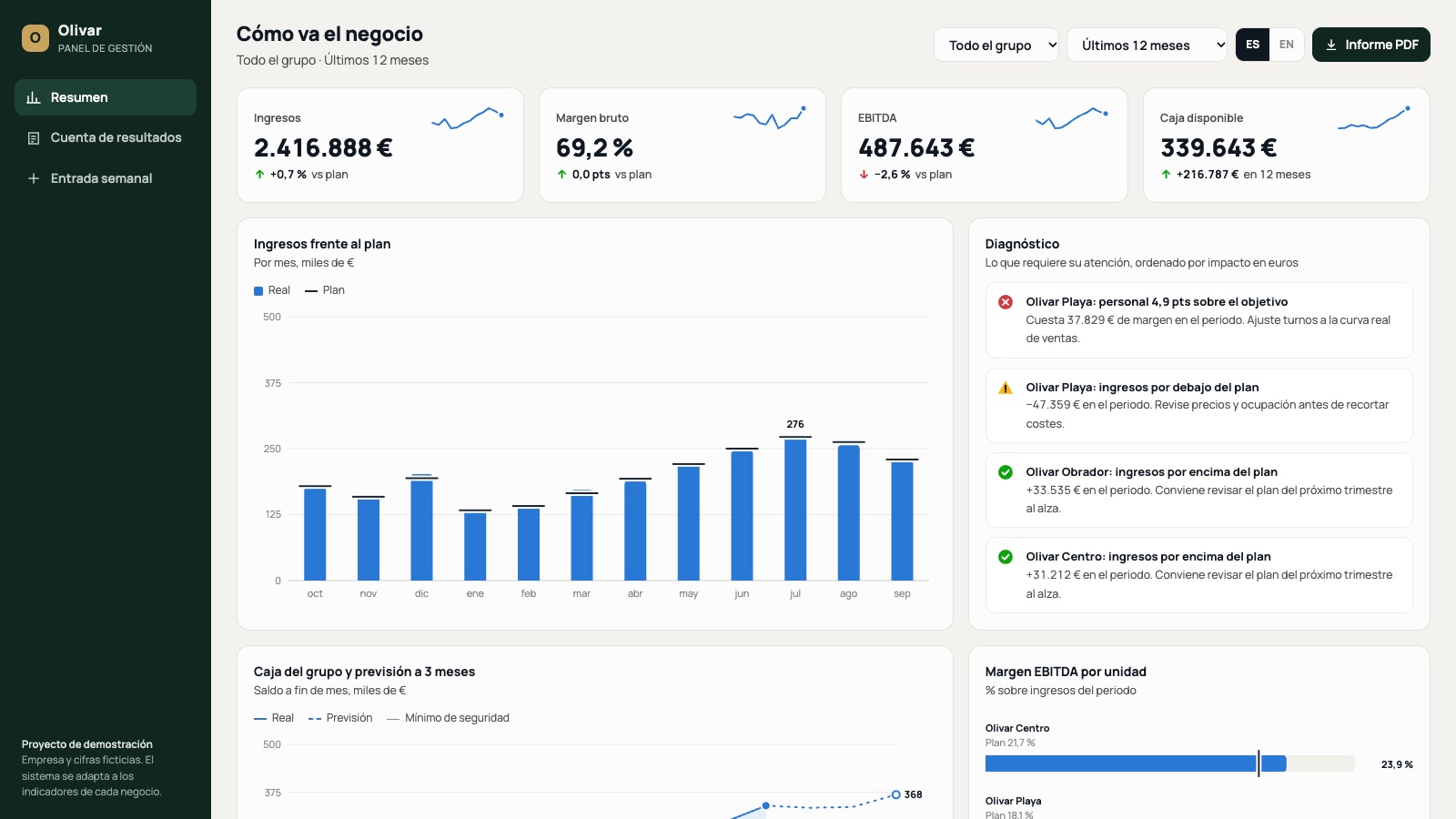Click the ago bar in Ingresos chart
Screen dimensions: 1456x819
point(849,512)
